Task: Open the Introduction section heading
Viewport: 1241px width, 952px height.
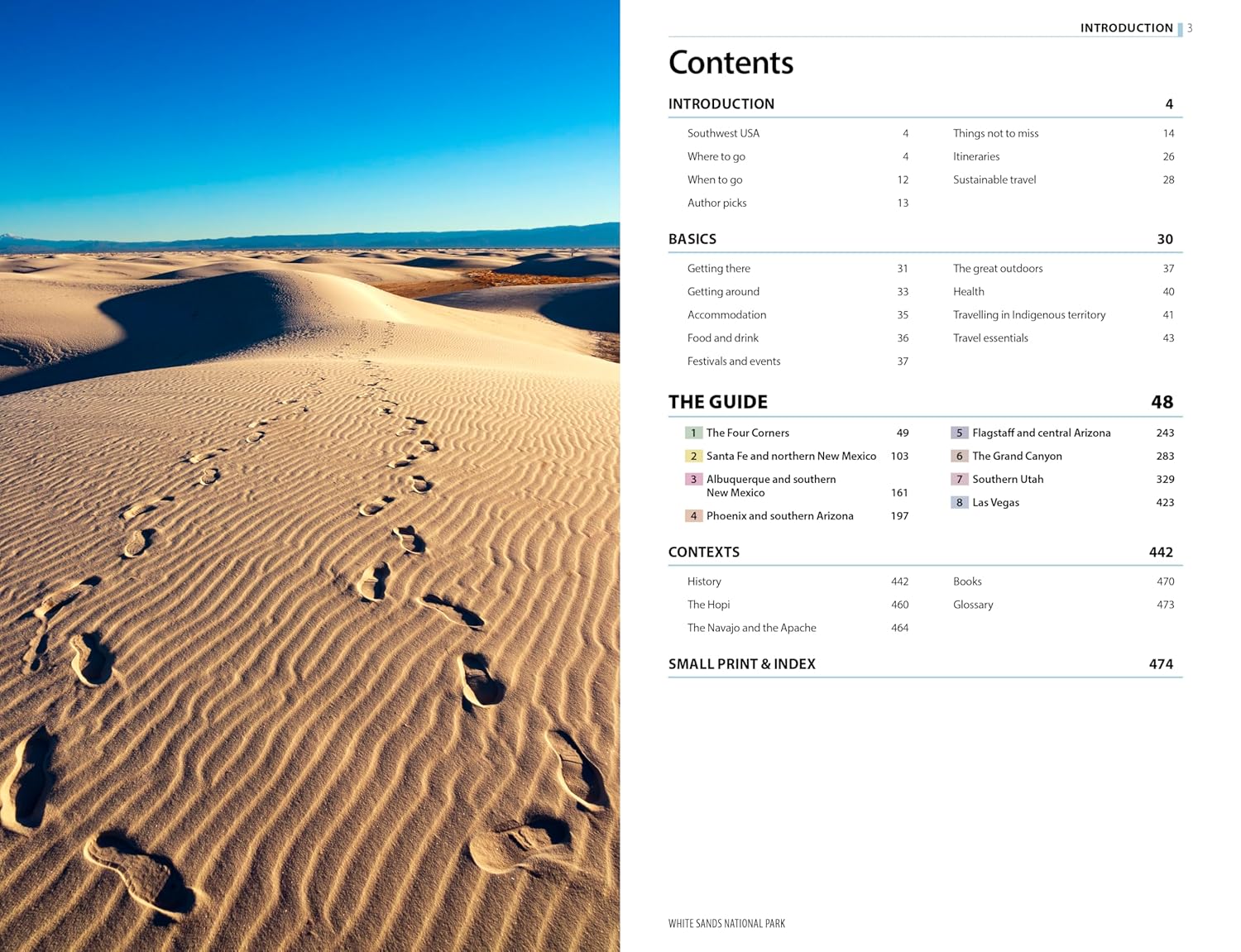Action: click(721, 104)
